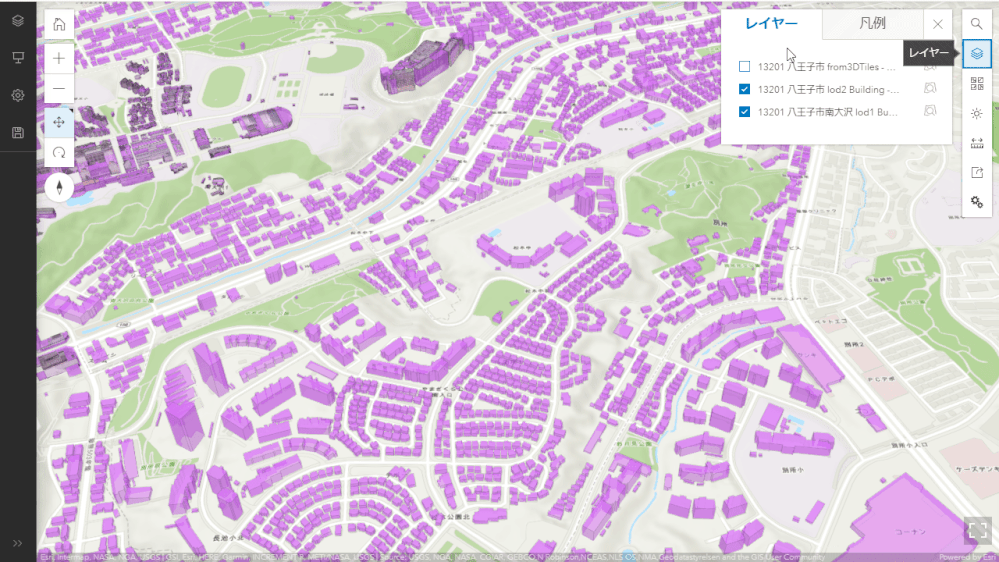Open the slides presentation icon in left sidebar
999x562 pixels.
click(18, 58)
